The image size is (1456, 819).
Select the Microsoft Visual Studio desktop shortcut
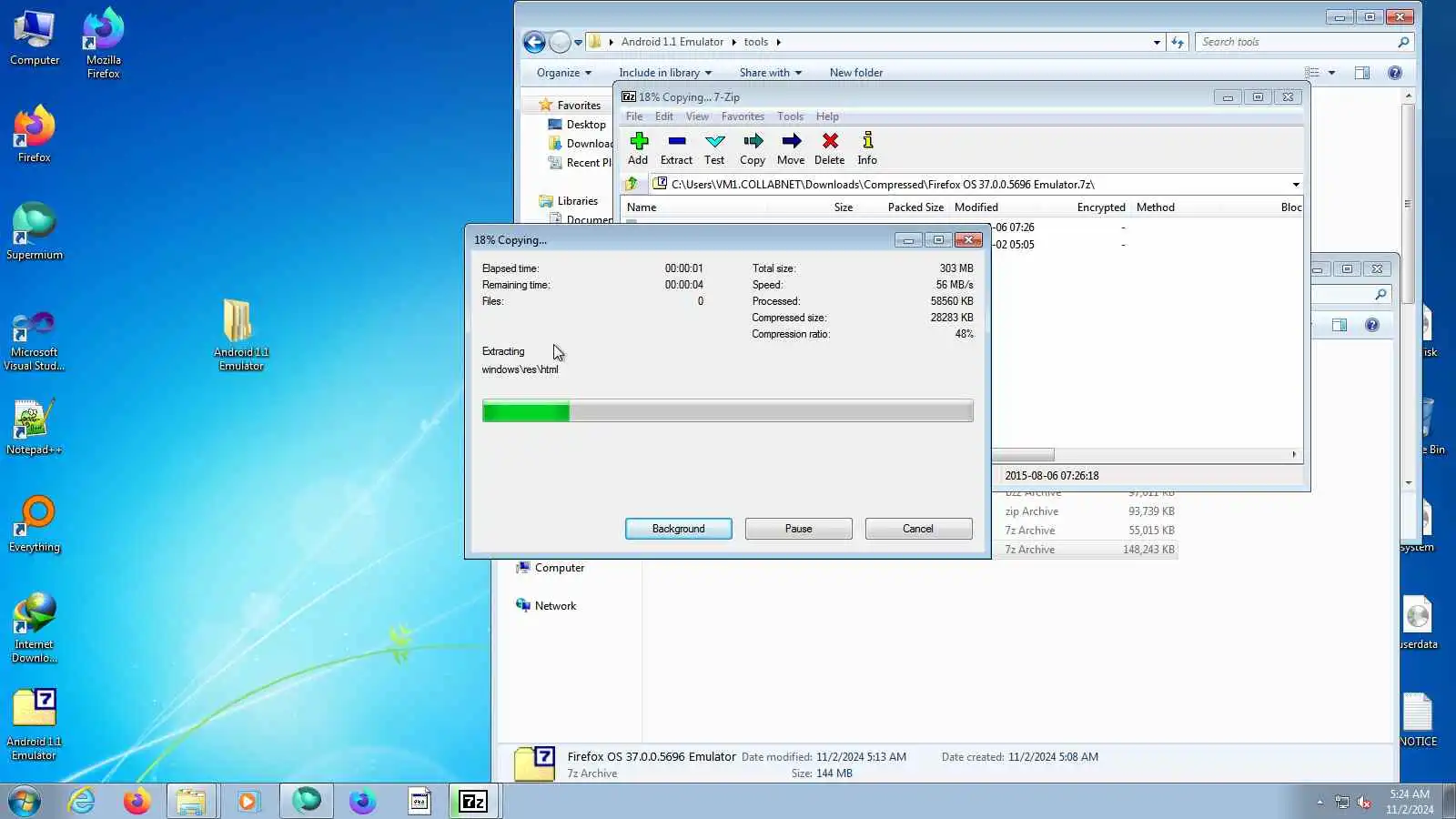(x=35, y=340)
